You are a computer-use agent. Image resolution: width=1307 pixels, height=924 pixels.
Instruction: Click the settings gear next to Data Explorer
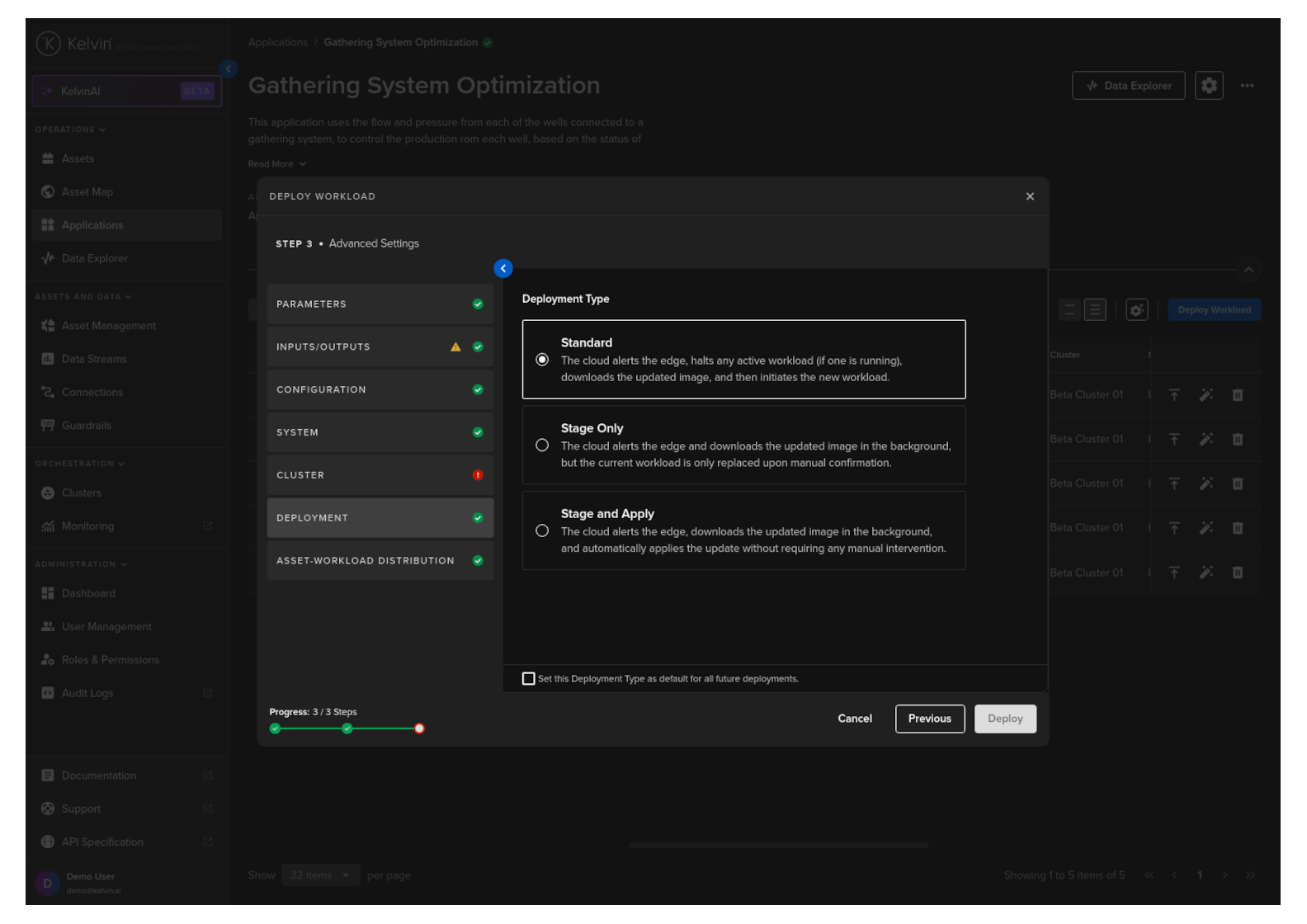(x=1208, y=86)
